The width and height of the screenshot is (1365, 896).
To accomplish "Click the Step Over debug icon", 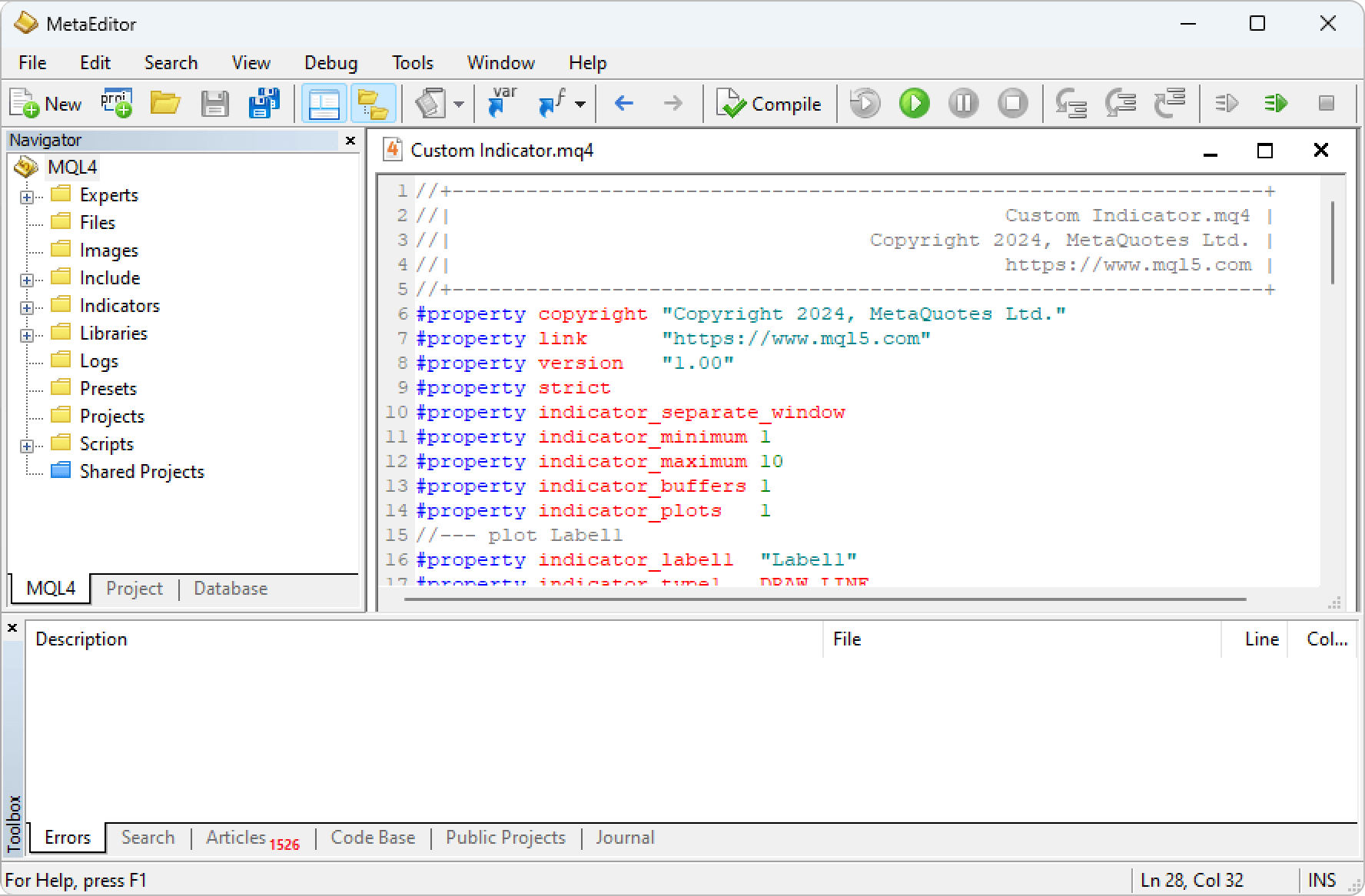I will click(1120, 104).
